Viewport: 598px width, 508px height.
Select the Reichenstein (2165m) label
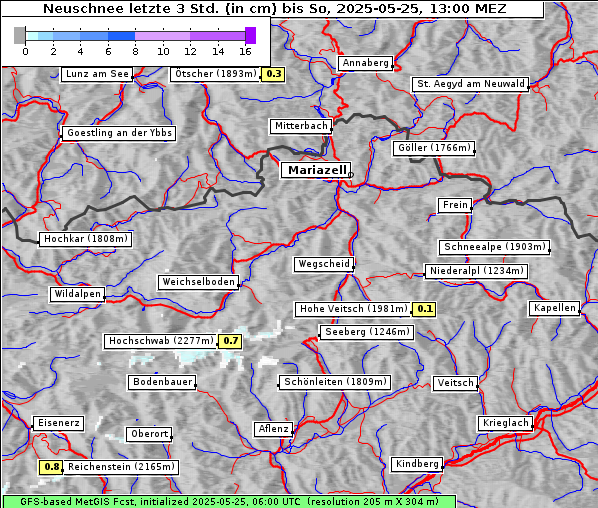(121, 467)
